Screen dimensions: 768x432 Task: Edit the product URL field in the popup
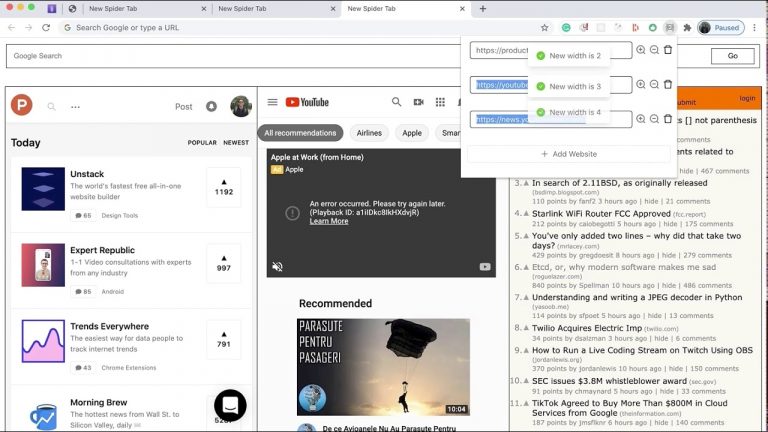click(x=551, y=50)
